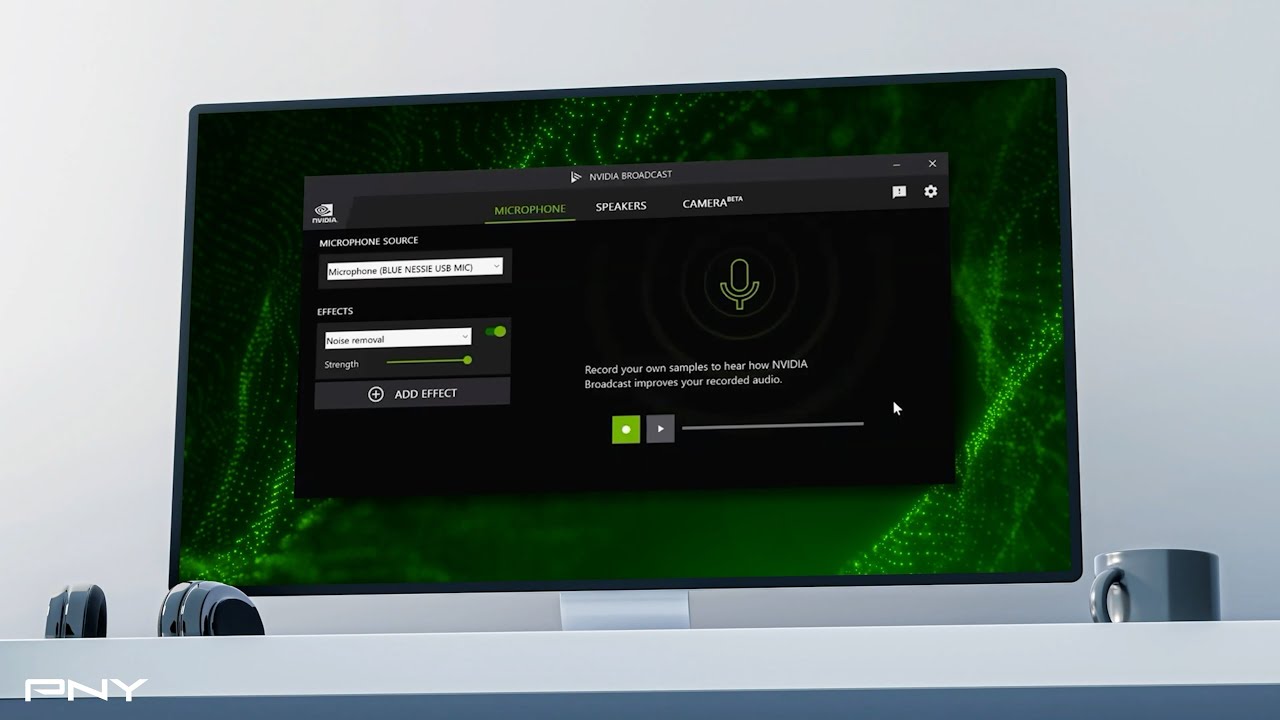Click the NVIDIA Broadcast title icon
This screenshot has width=1280, height=720.
click(x=576, y=177)
